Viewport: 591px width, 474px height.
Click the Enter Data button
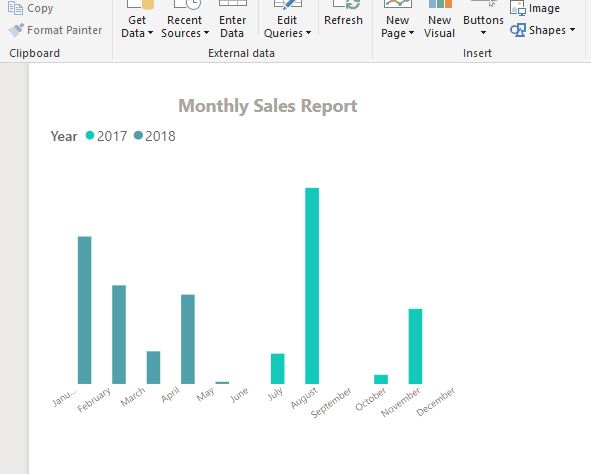pyautogui.click(x=232, y=20)
